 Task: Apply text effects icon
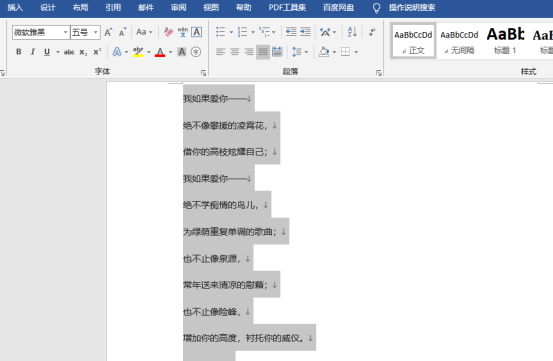(117, 52)
